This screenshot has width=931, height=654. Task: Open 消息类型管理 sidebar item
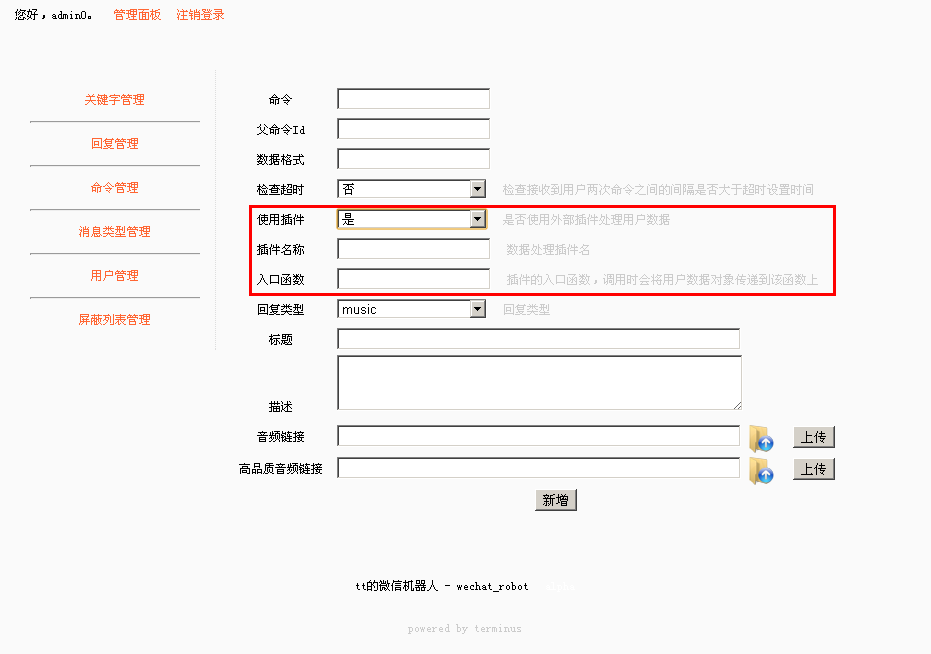coord(114,232)
